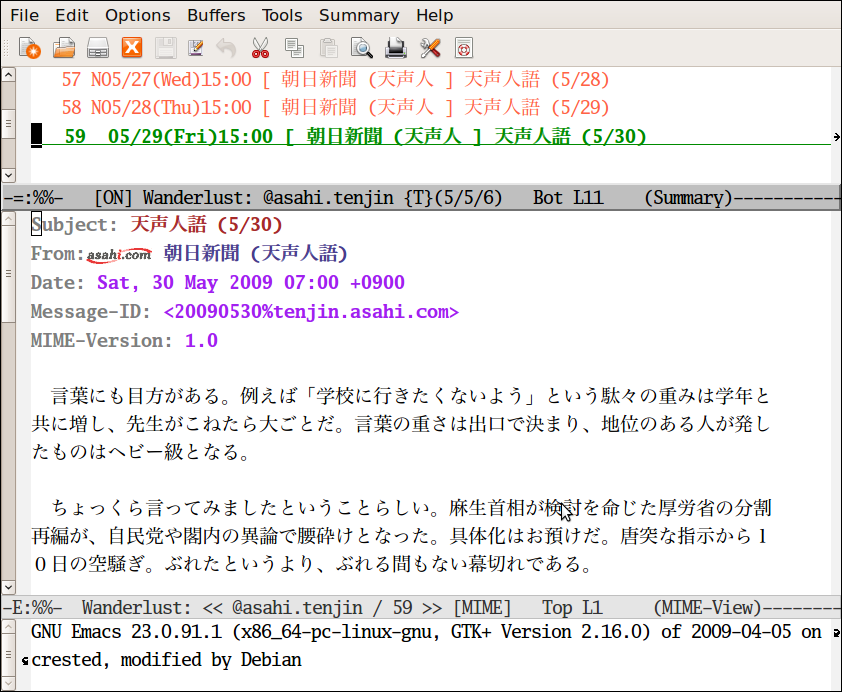Click the GNU Emacs 23.0.91.1 version text
The image size is (842, 692).
tap(127, 632)
